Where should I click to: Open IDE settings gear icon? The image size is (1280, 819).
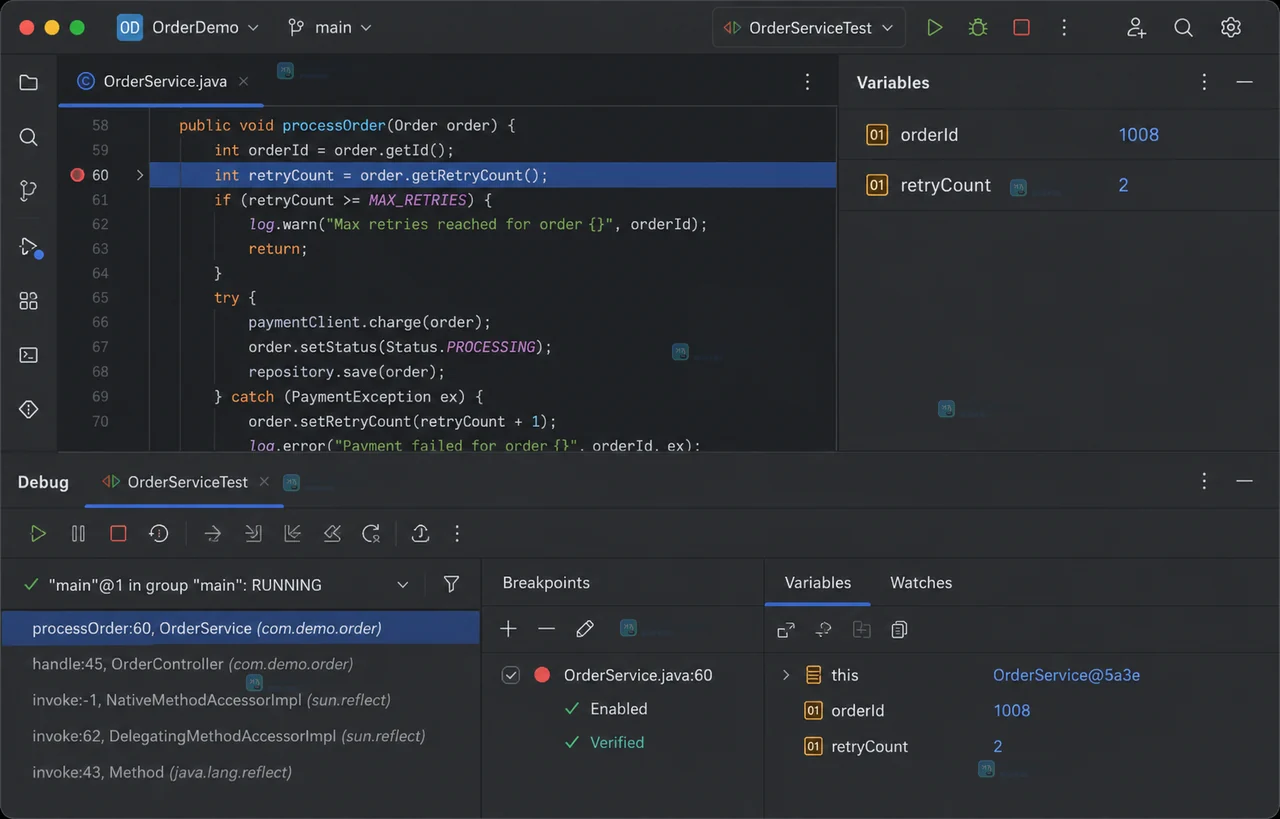(1231, 28)
